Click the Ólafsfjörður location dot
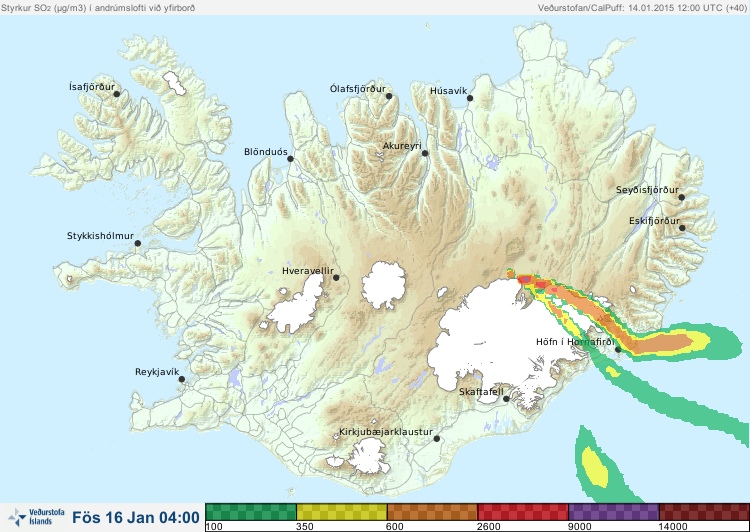This screenshot has height=532, width=750. pos(389,96)
